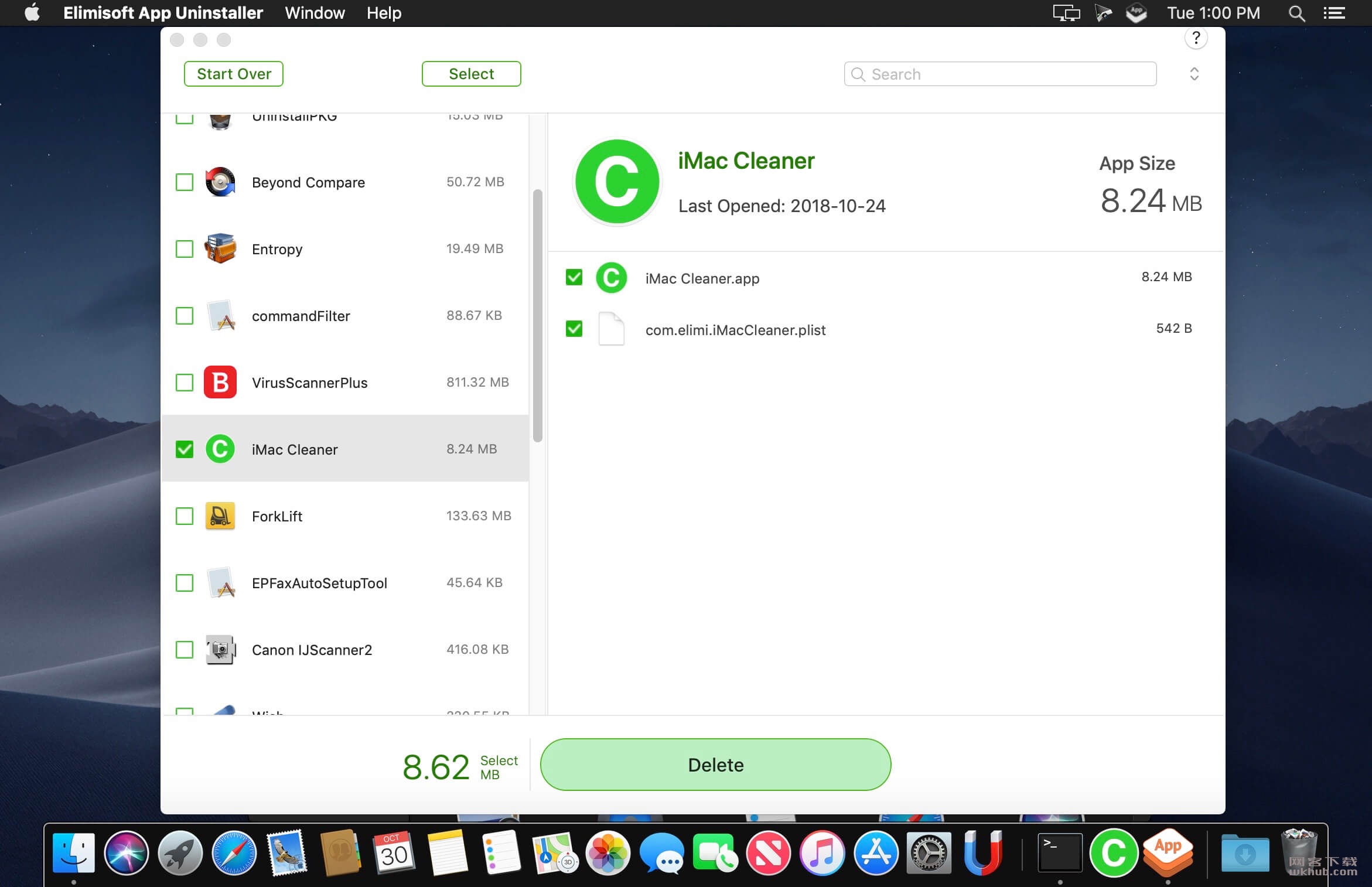Check the ForkLift checkbox
This screenshot has height=887, width=1372.
click(x=185, y=516)
